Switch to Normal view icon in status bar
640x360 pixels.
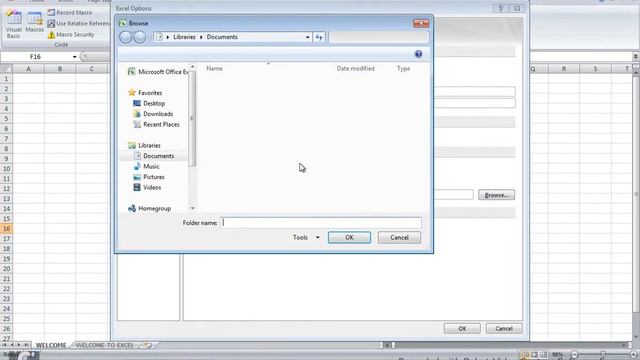click(x=525, y=355)
